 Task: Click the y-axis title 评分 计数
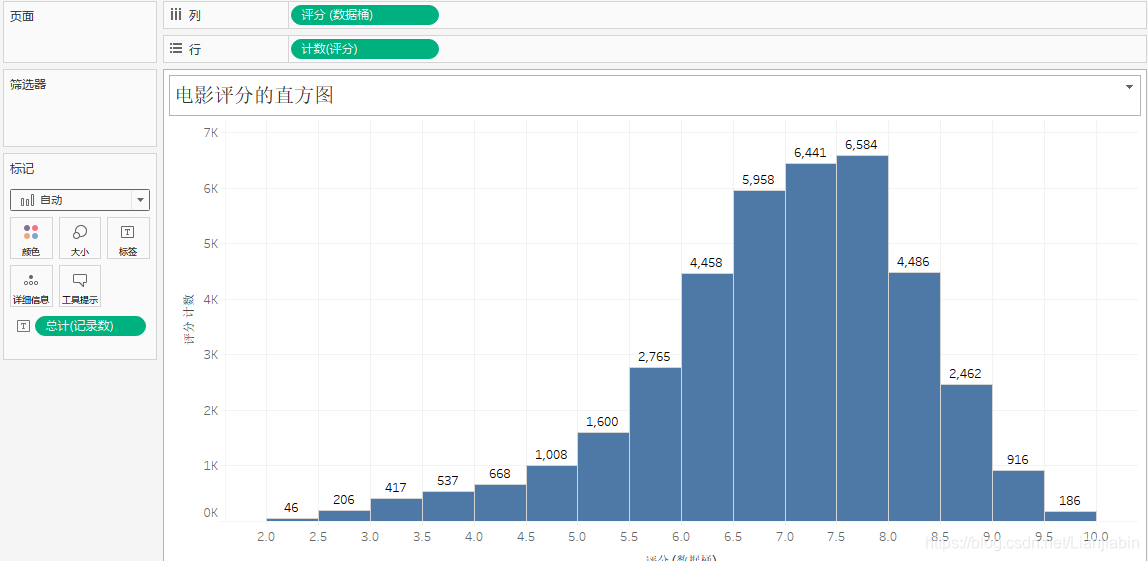188,319
